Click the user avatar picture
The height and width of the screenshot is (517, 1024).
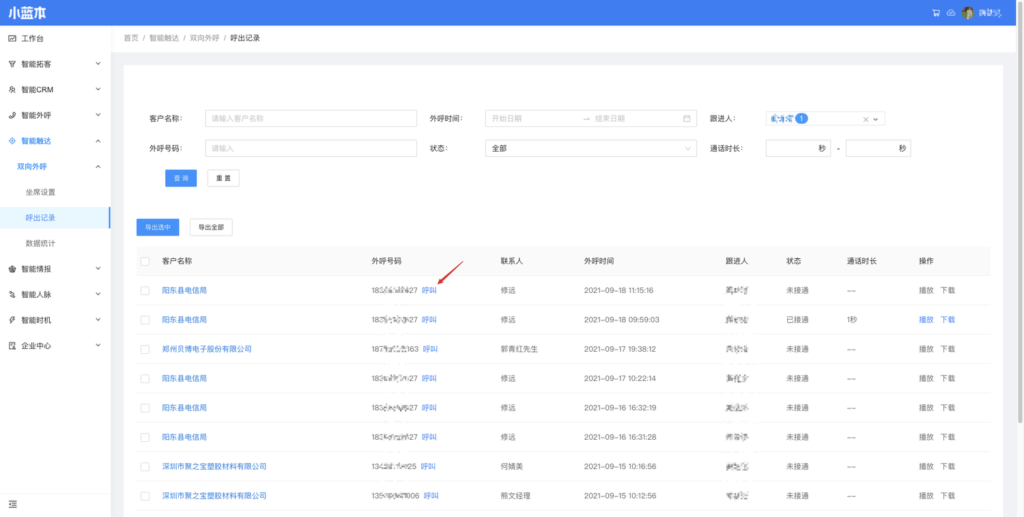(x=968, y=13)
